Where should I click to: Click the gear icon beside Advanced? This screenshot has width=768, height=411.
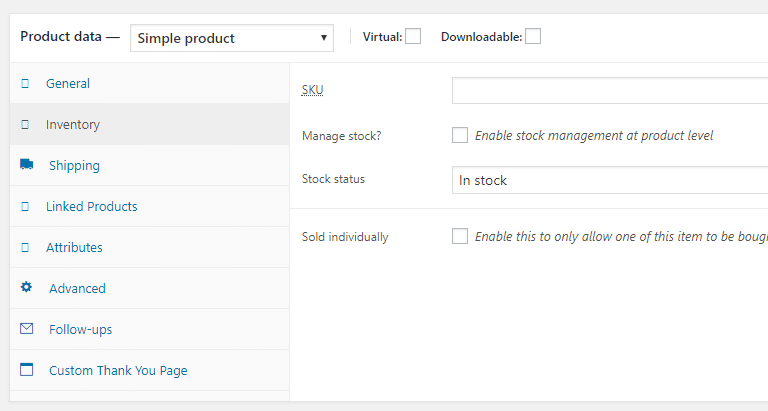pyautogui.click(x=26, y=288)
